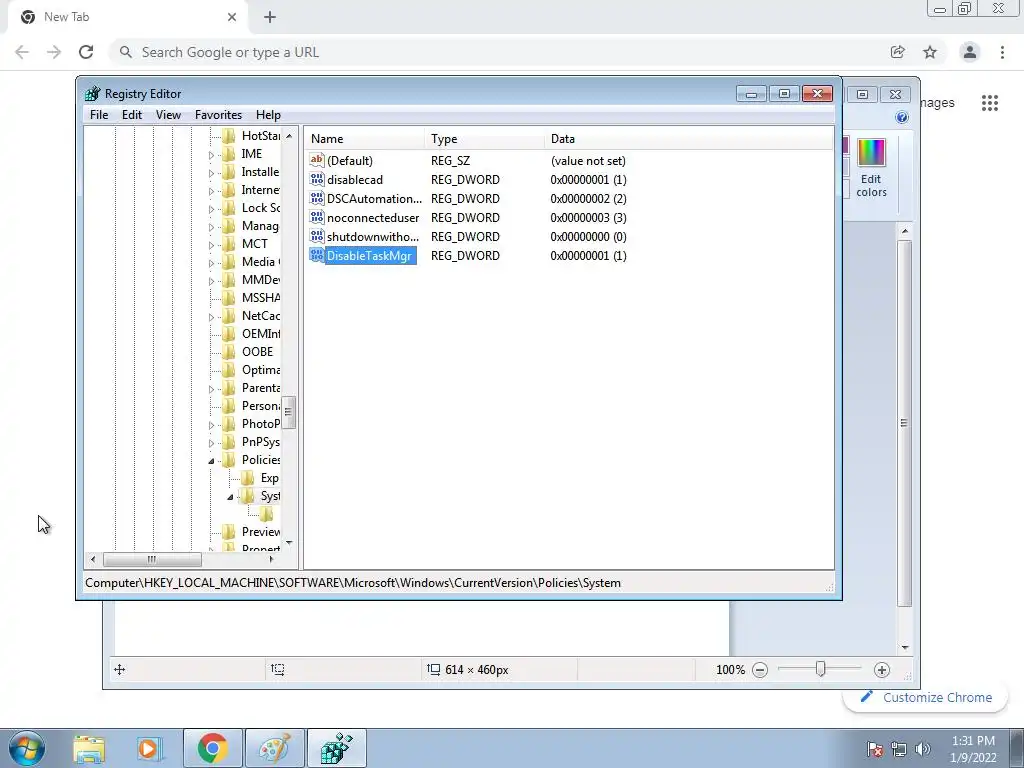The height and width of the screenshot is (768, 1024).
Task: Expand the NetCache tree node
Action: pos(211,317)
